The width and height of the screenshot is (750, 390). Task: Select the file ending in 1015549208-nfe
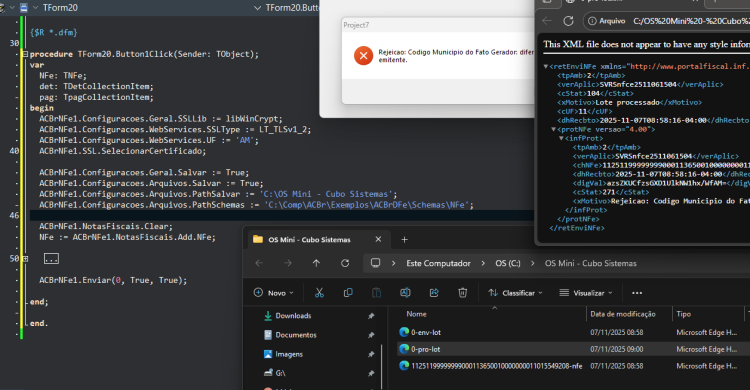(x=496, y=366)
